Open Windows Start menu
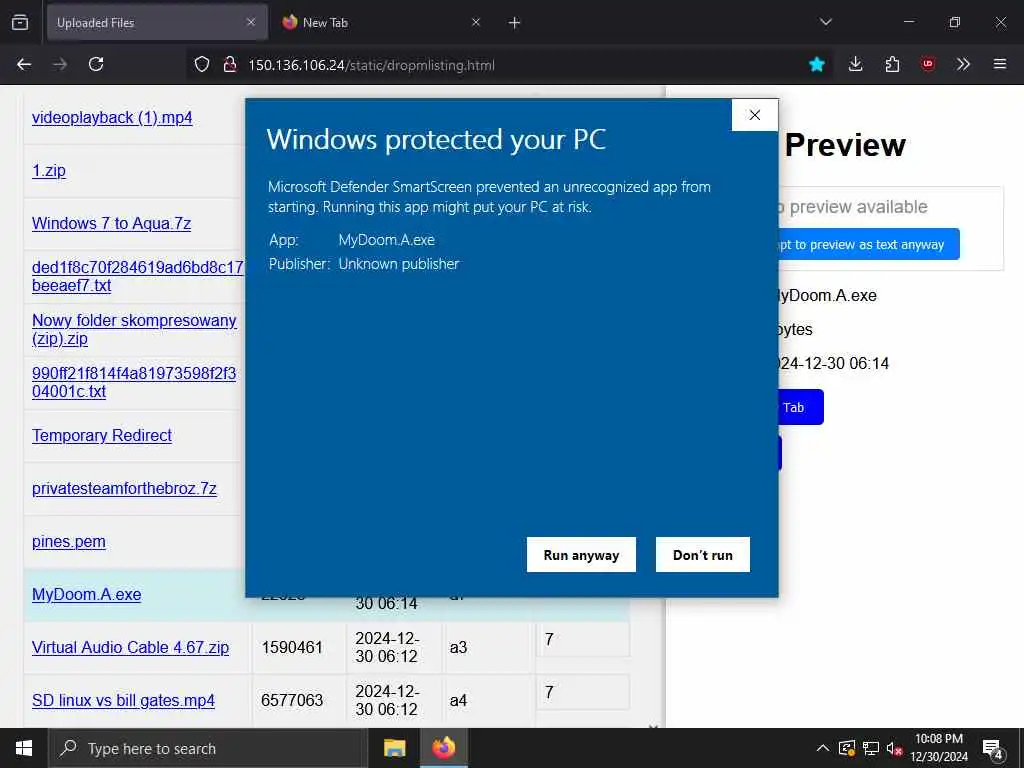The height and width of the screenshot is (768, 1024). pyautogui.click(x=24, y=748)
